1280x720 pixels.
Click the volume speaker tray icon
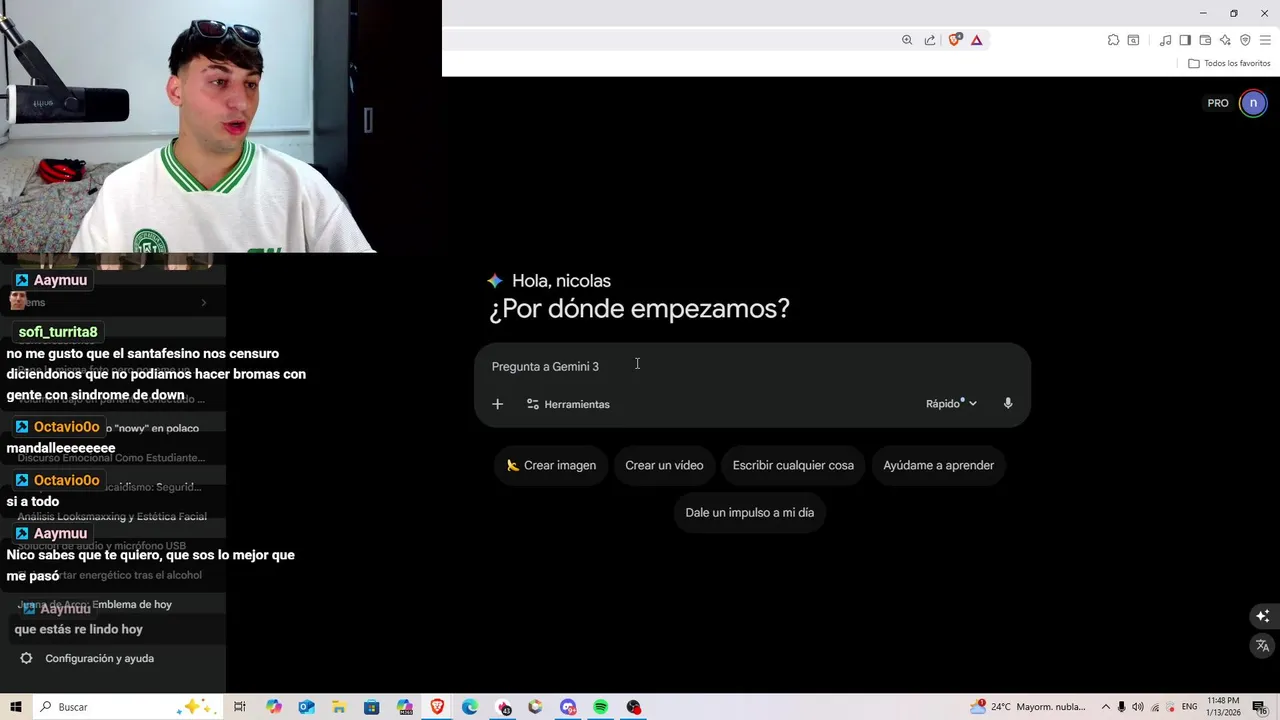coord(1138,707)
